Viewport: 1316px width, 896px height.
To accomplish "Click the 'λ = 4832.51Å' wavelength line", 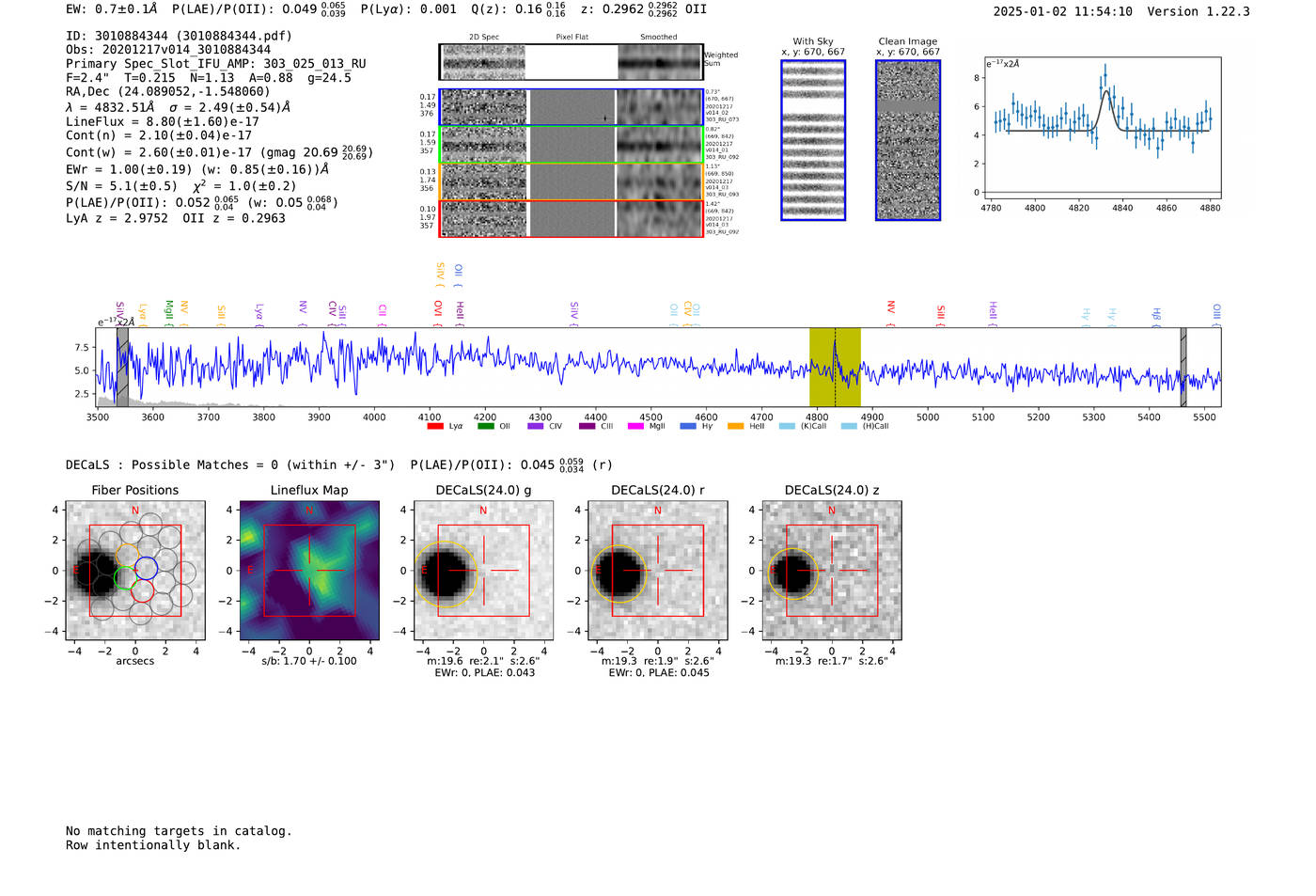I will 178,107.
